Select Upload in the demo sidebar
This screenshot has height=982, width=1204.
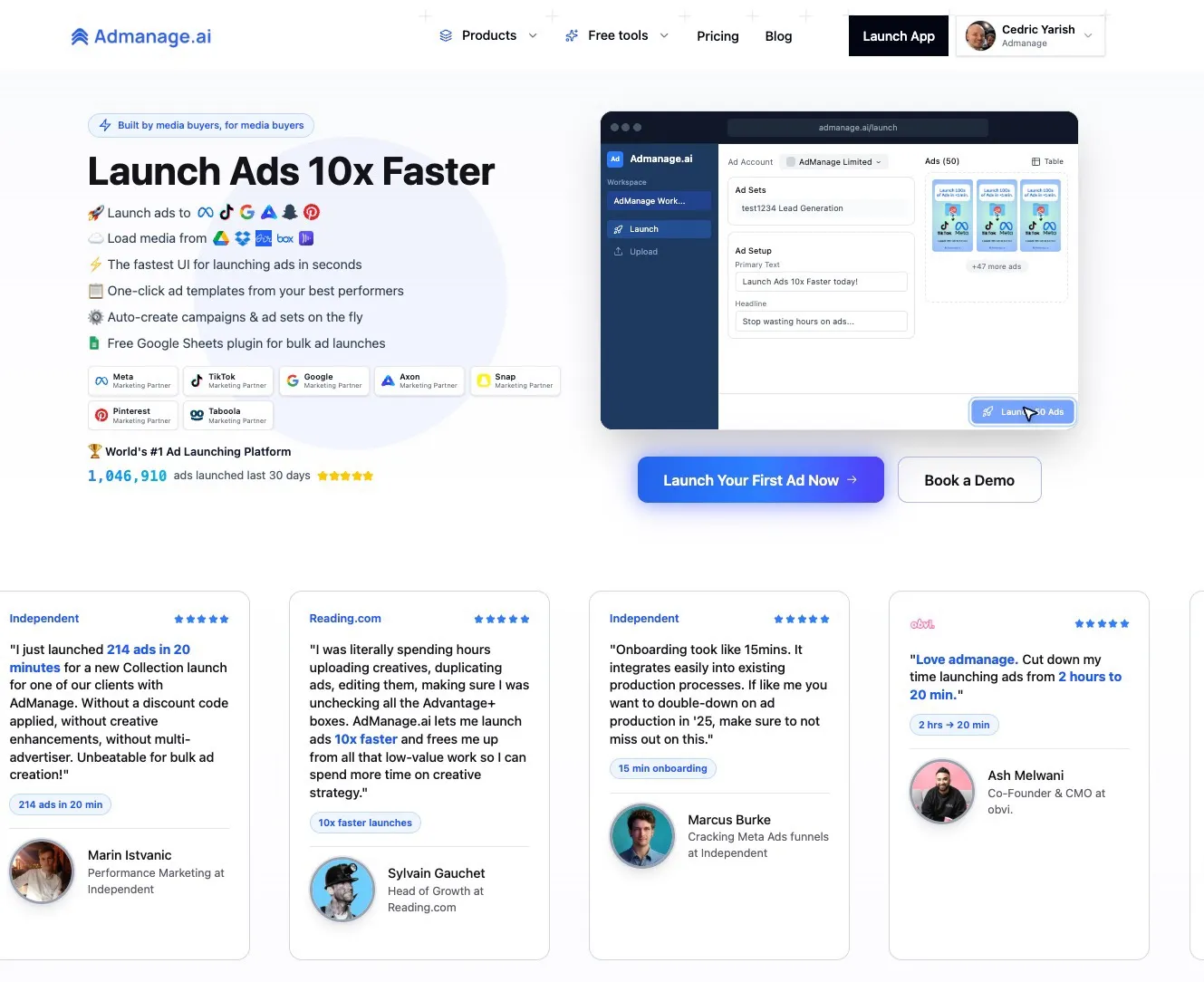[659, 252]
